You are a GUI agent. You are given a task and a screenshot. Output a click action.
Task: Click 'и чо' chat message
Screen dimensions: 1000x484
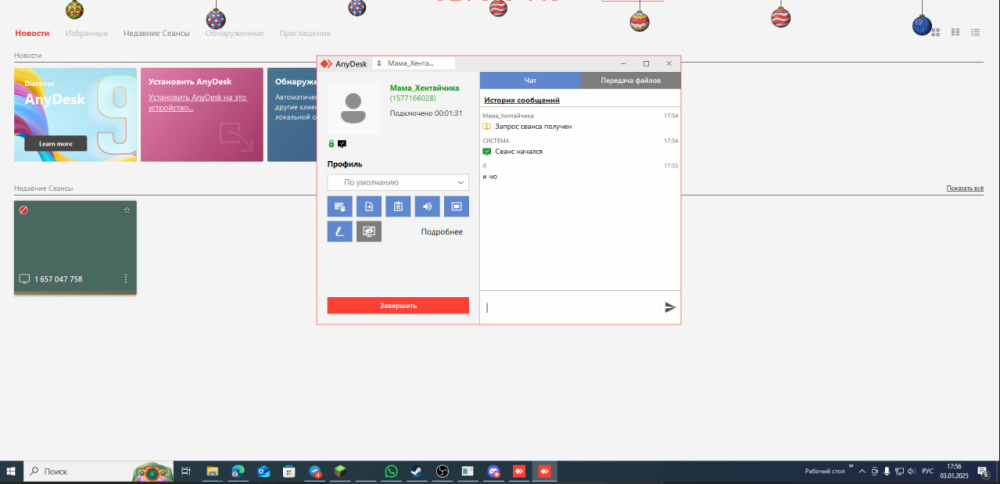coord(490,177)
